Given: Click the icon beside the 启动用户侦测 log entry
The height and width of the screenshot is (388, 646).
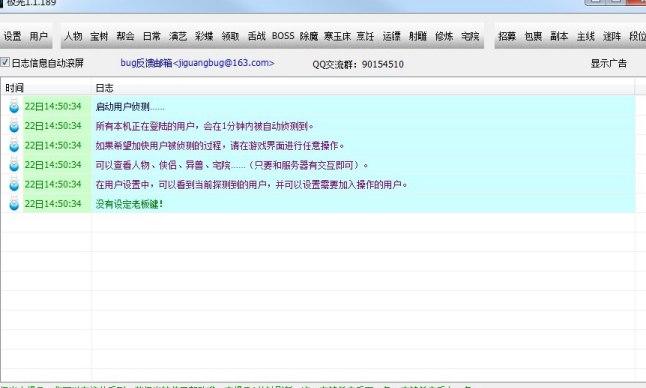Looking at the screenshot, I should pos(14,107).
